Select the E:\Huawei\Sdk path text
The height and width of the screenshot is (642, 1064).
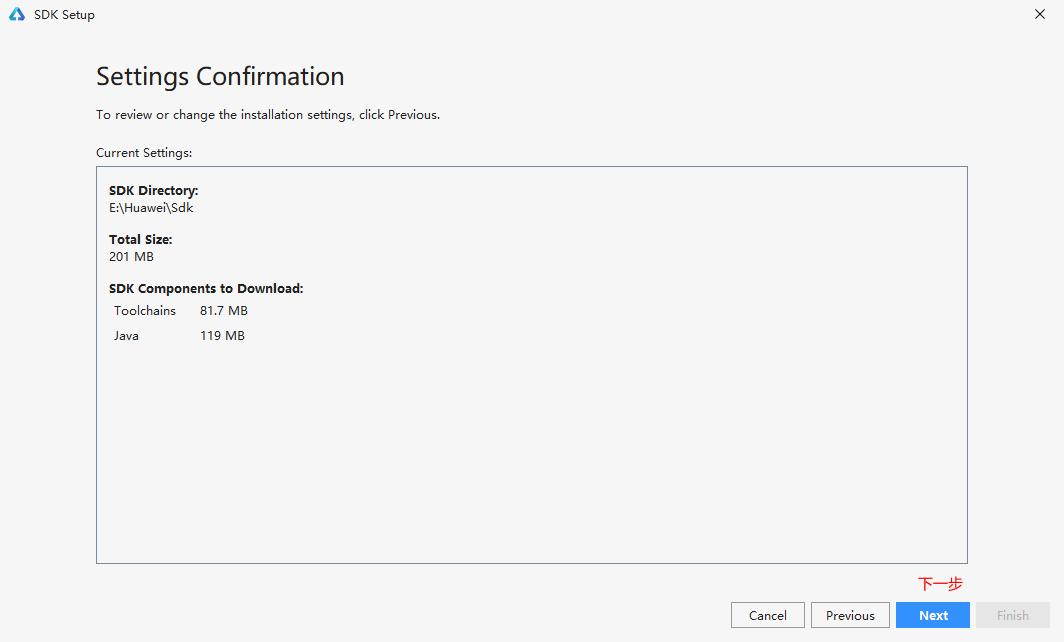(151, 208)
